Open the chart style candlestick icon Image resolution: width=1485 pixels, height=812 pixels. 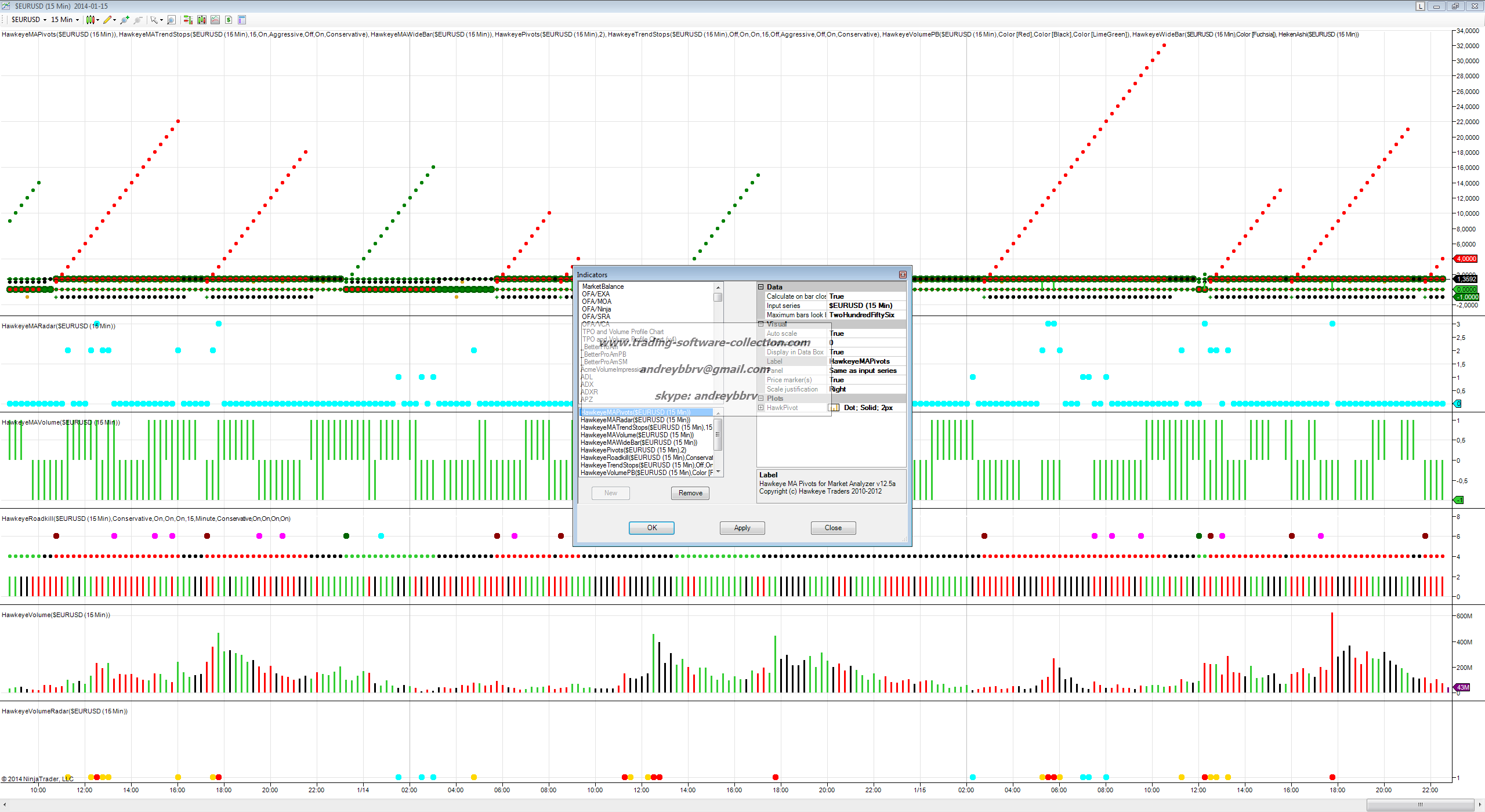90,20
